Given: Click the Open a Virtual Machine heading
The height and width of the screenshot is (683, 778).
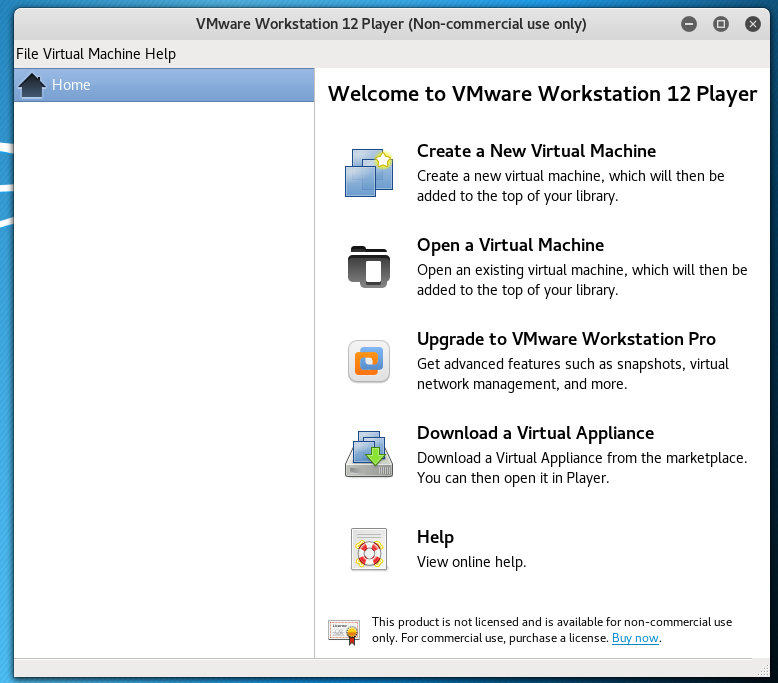Looking at the screenshot, I should [x=510, y=245].
